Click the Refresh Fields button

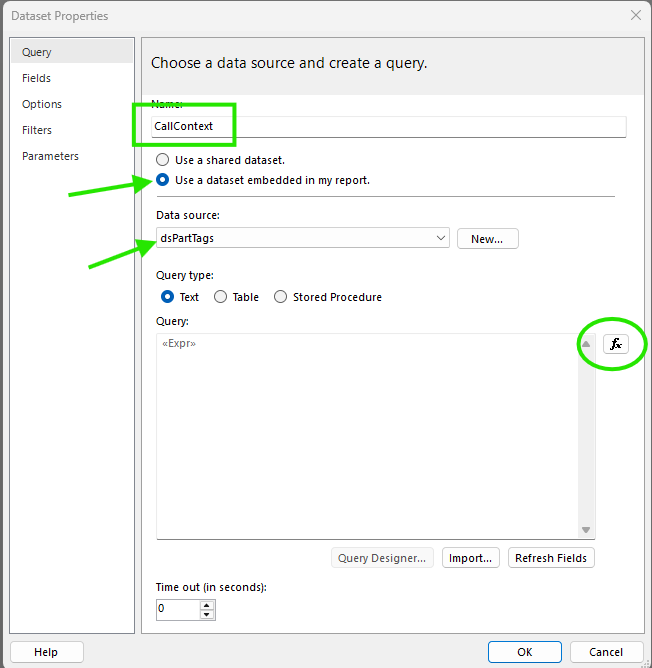point(551,558)
